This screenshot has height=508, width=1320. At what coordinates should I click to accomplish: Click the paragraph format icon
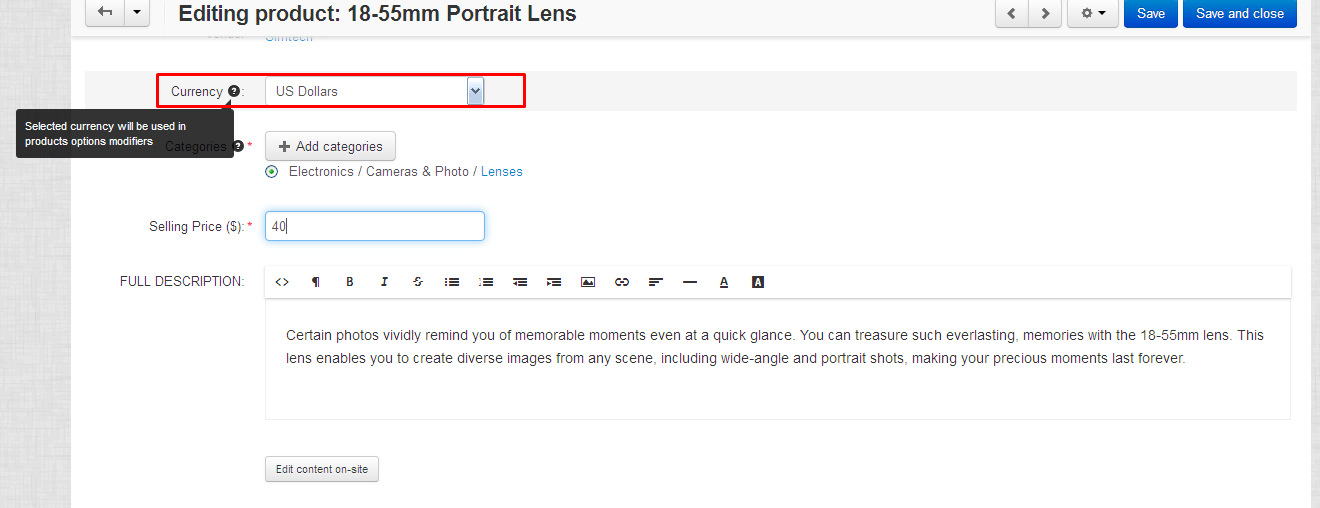(x=316, y=282)
